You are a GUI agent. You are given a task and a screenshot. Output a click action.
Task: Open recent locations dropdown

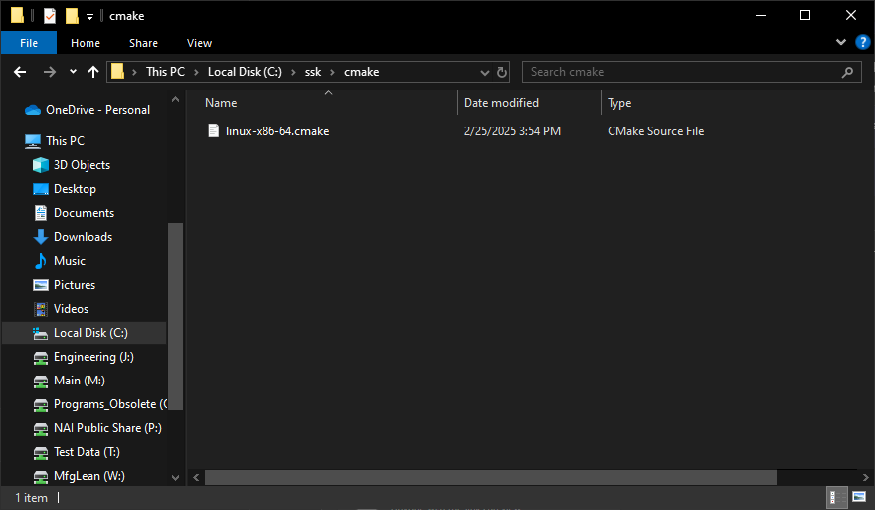(73, 72)
